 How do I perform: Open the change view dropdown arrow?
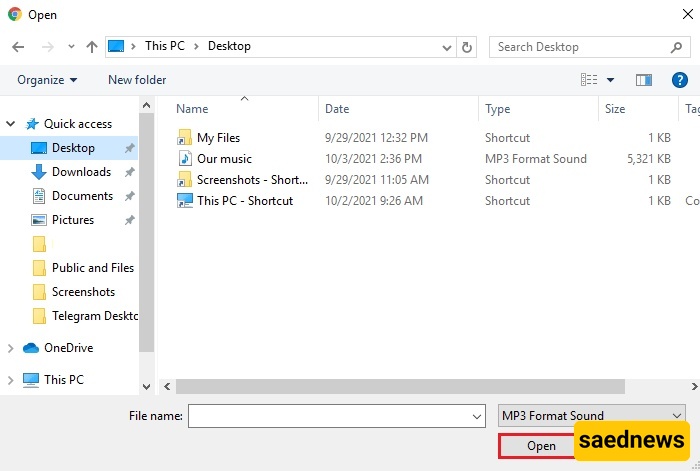[x=610, y=80]
